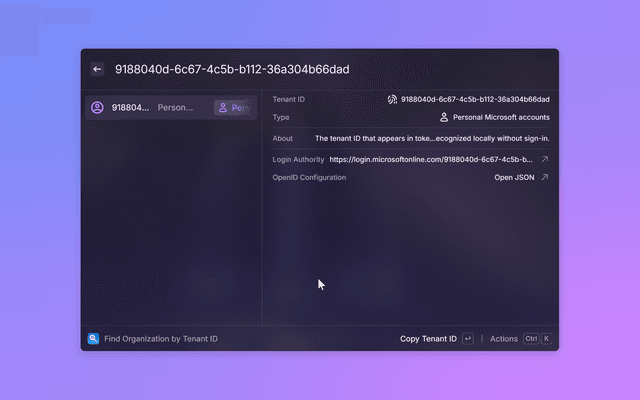Click the Tenant ID field label
Image resolution: width=640 pixels, height=400 pixels.
tap(289, 99)
